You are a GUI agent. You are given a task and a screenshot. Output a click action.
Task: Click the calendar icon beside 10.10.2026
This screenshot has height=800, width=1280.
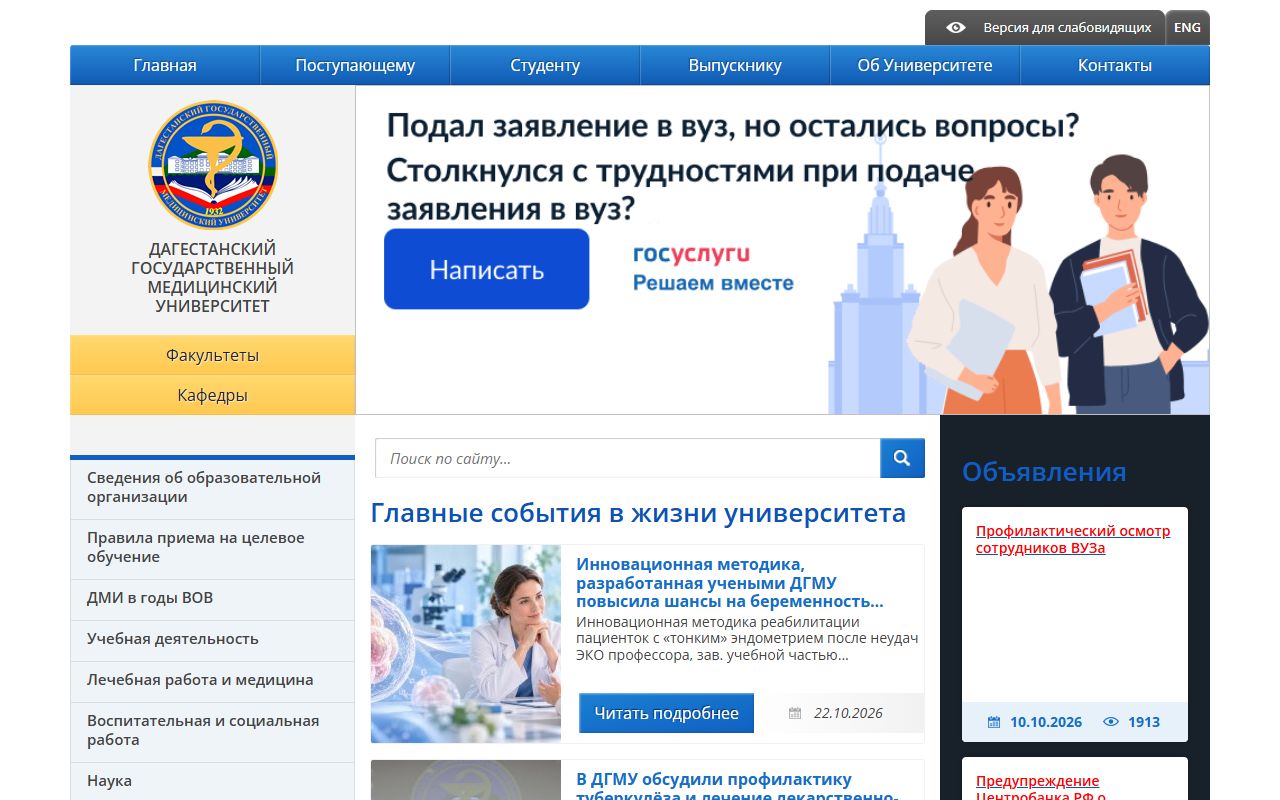pyautogui.click(x=994, y=722)
